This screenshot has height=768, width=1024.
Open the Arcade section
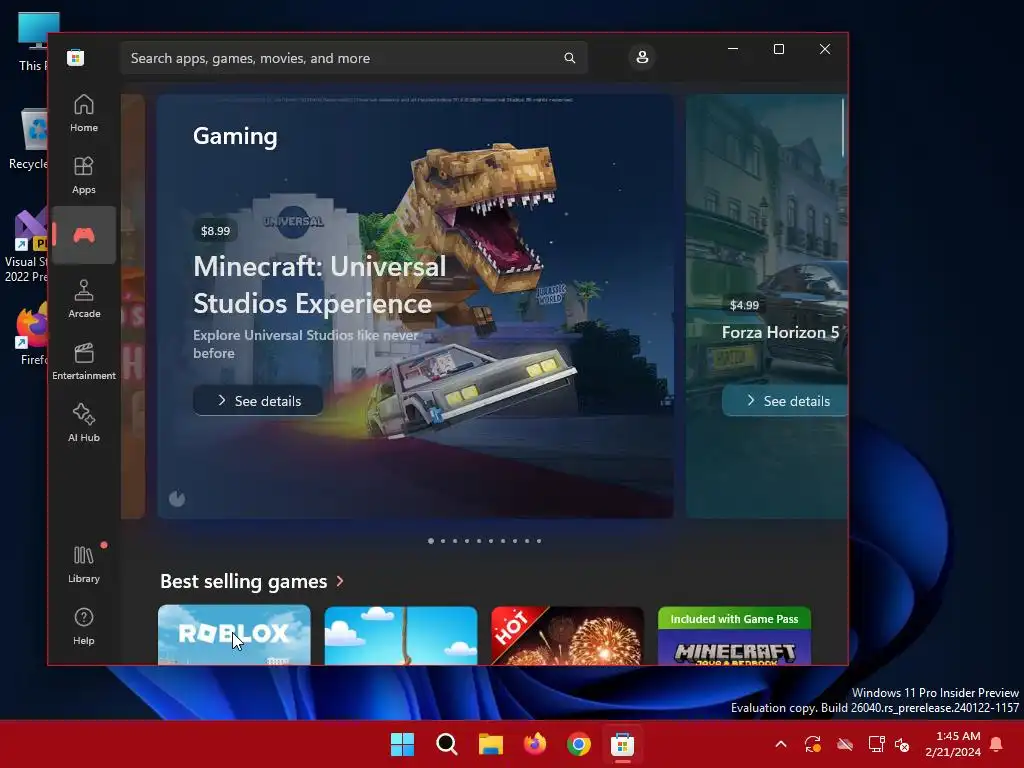(84, 299)
